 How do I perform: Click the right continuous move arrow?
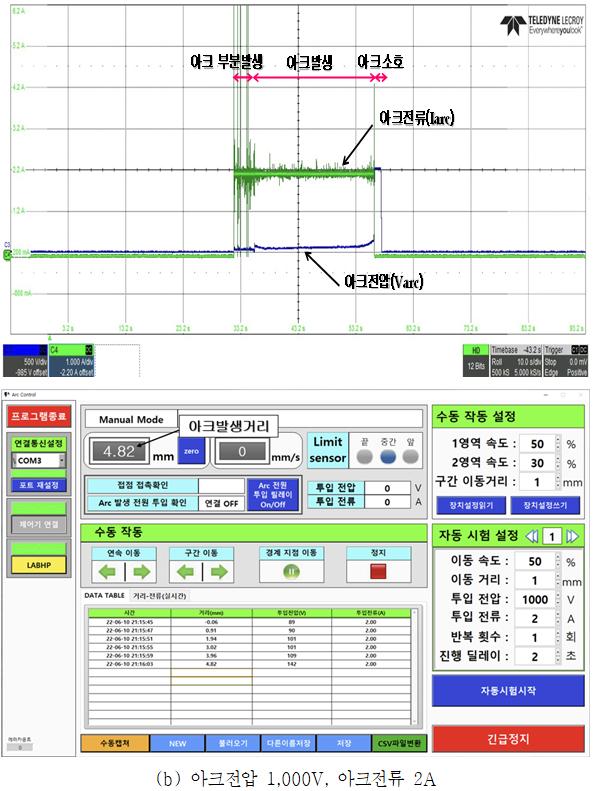(142, 572)
